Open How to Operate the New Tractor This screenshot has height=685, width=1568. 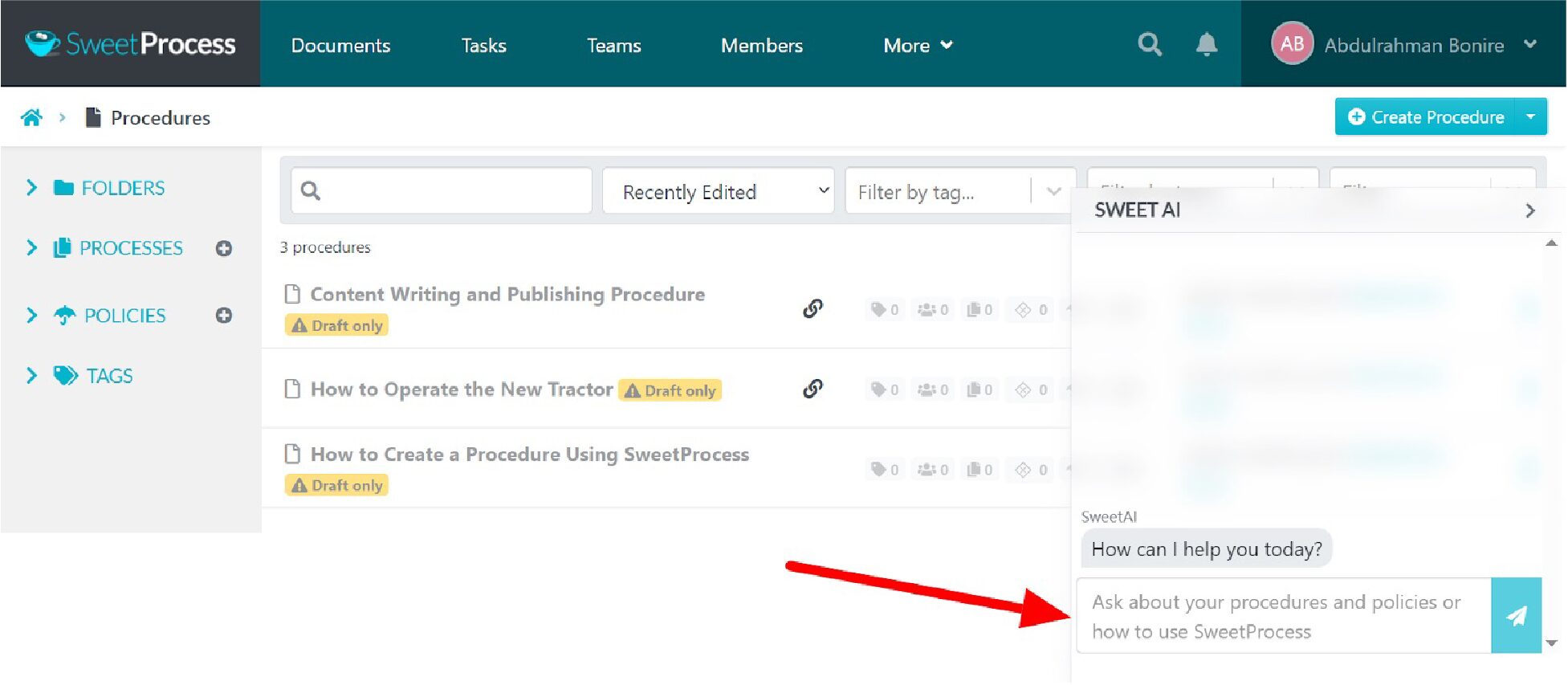pyautogui.click(x=462, y=389)
